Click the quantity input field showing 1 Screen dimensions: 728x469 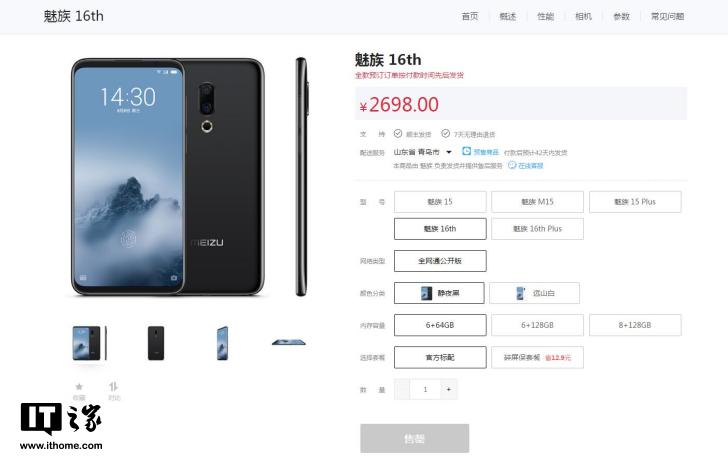click(425, 389)
